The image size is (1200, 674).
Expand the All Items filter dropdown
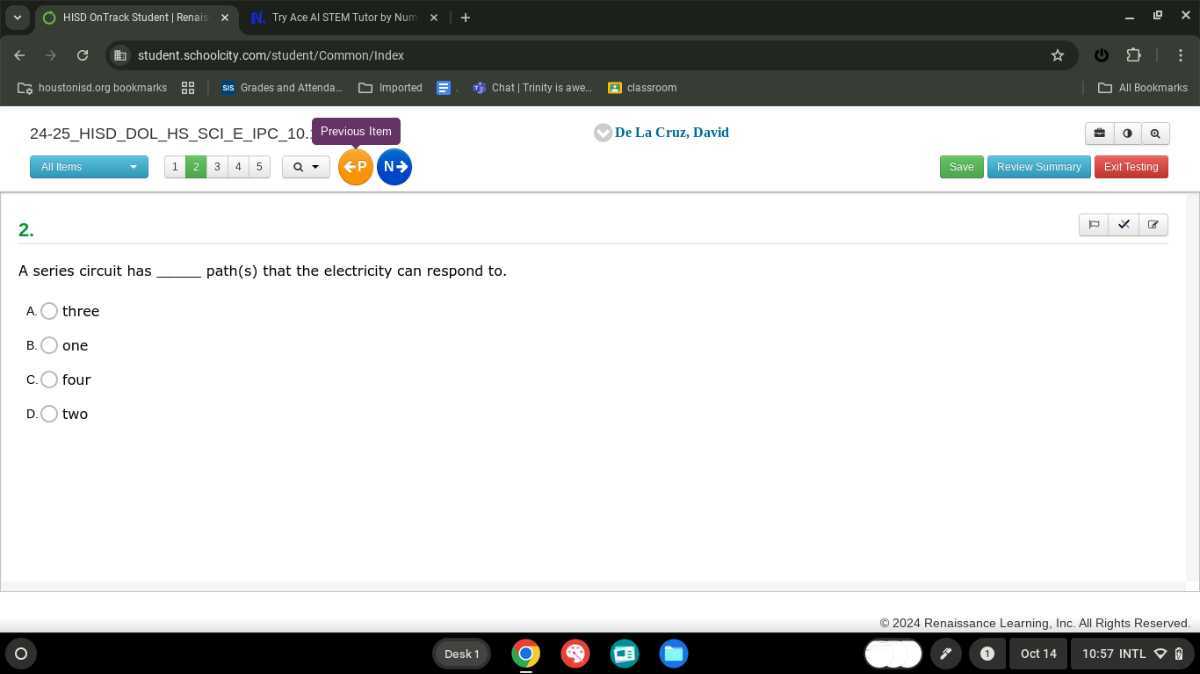tap(89, 167)
